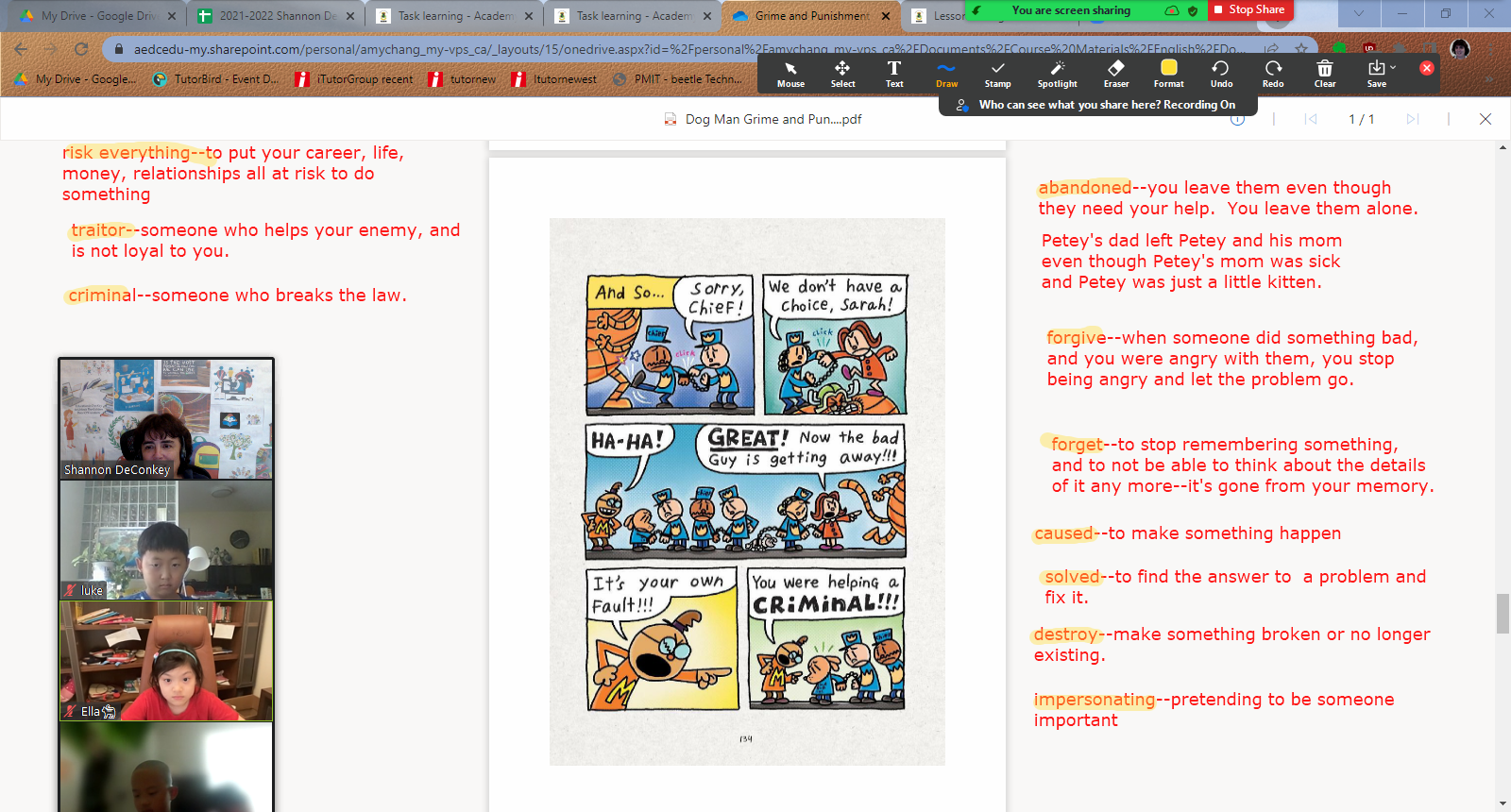Viewport: 1511px width, 812px height.
Task: Close the Grime and Punishment tab
Action: [x=886, y=16]
